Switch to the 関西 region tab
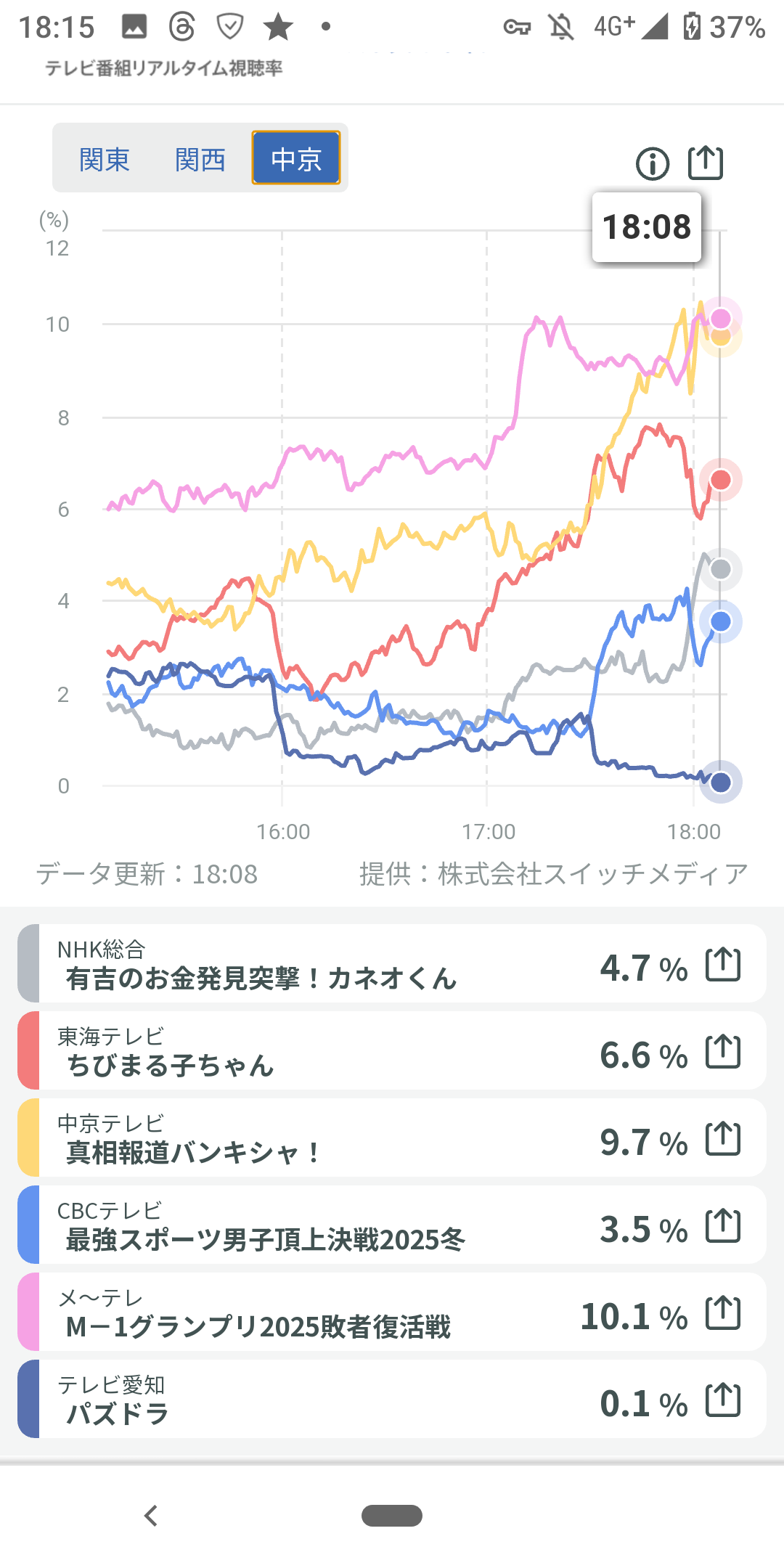Screen dimensions: 784x1568 200,159
